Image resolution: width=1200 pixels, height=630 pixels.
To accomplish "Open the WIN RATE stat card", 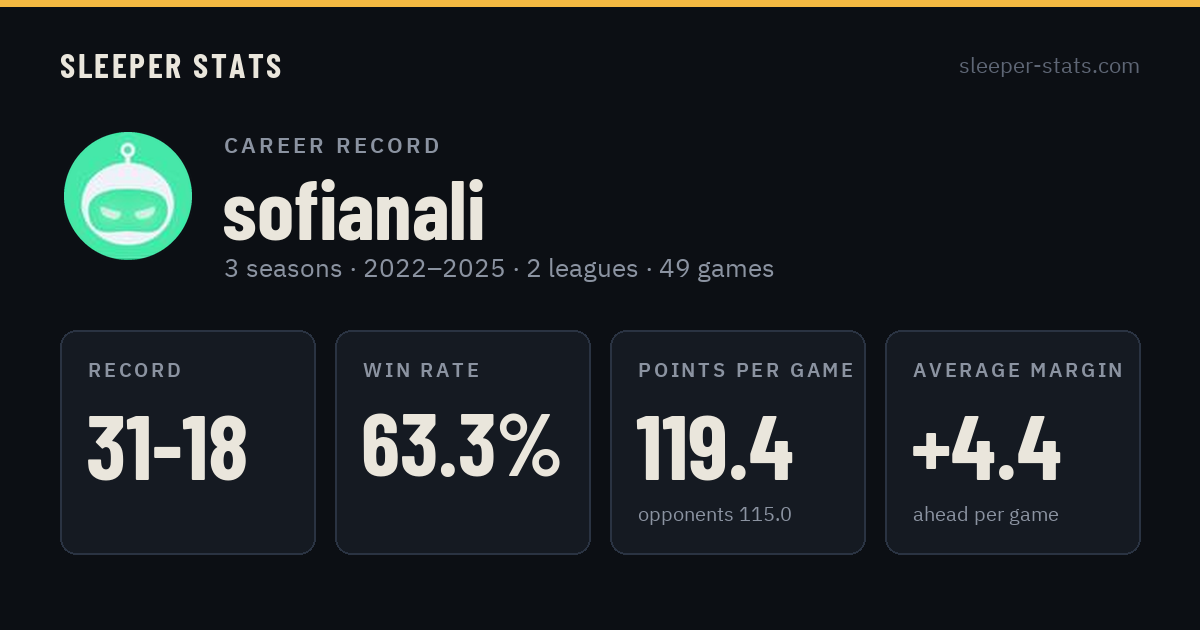I will [463, 442].
